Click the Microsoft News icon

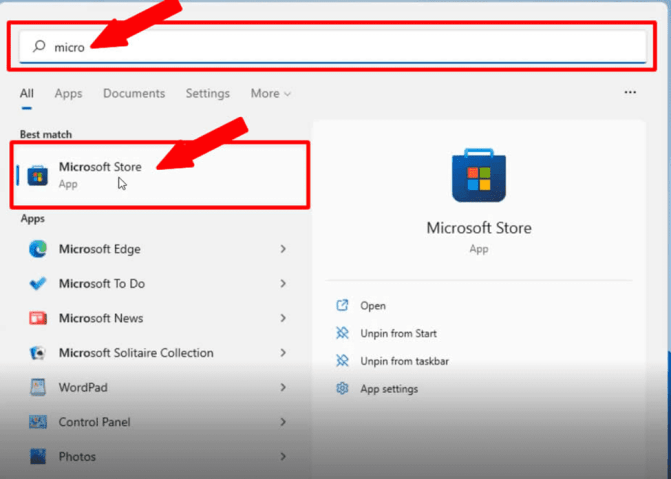click(x=38, y=318)
